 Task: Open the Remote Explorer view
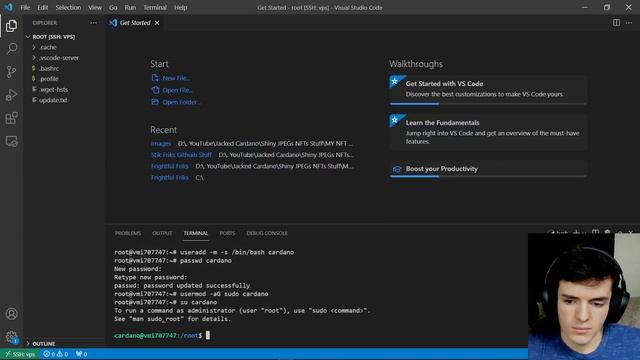(x=11, y=141)
